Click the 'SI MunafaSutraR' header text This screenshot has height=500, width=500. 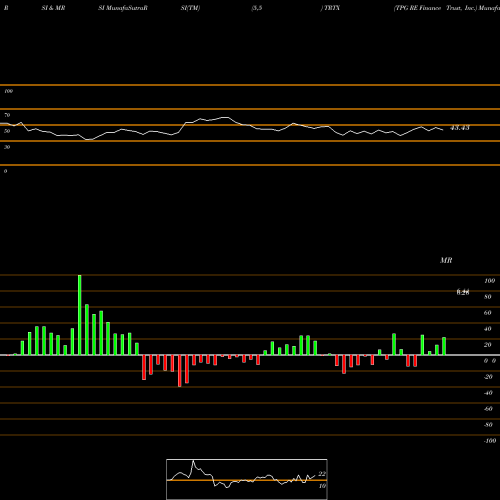[x=123, y=8]
